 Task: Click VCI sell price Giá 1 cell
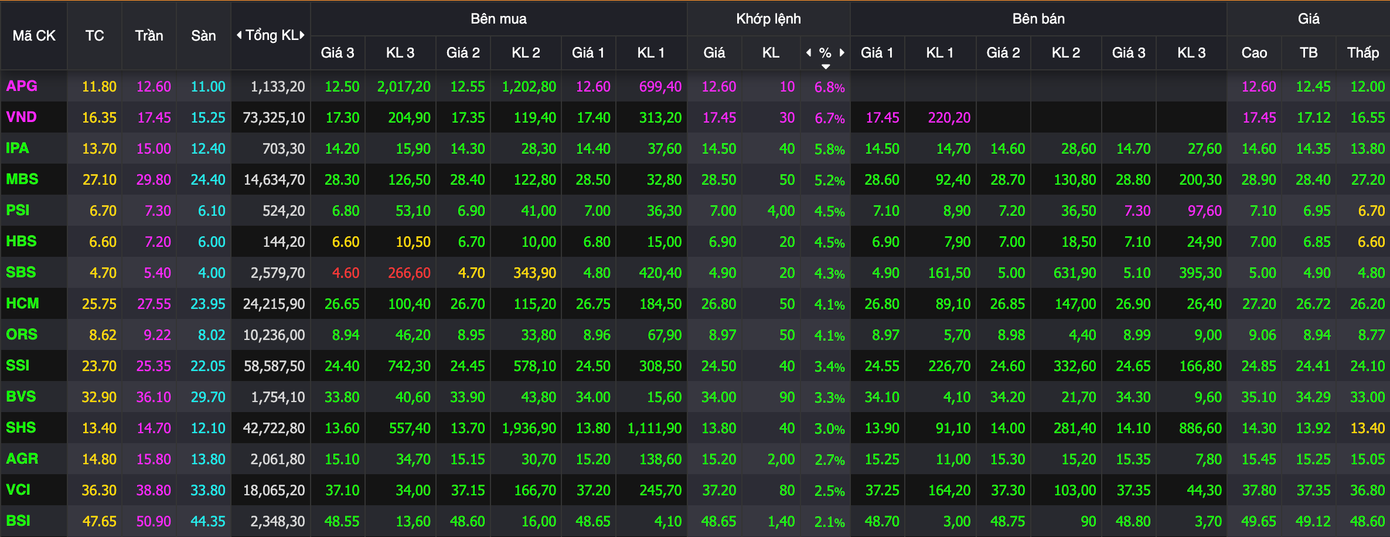pos(877,490)
